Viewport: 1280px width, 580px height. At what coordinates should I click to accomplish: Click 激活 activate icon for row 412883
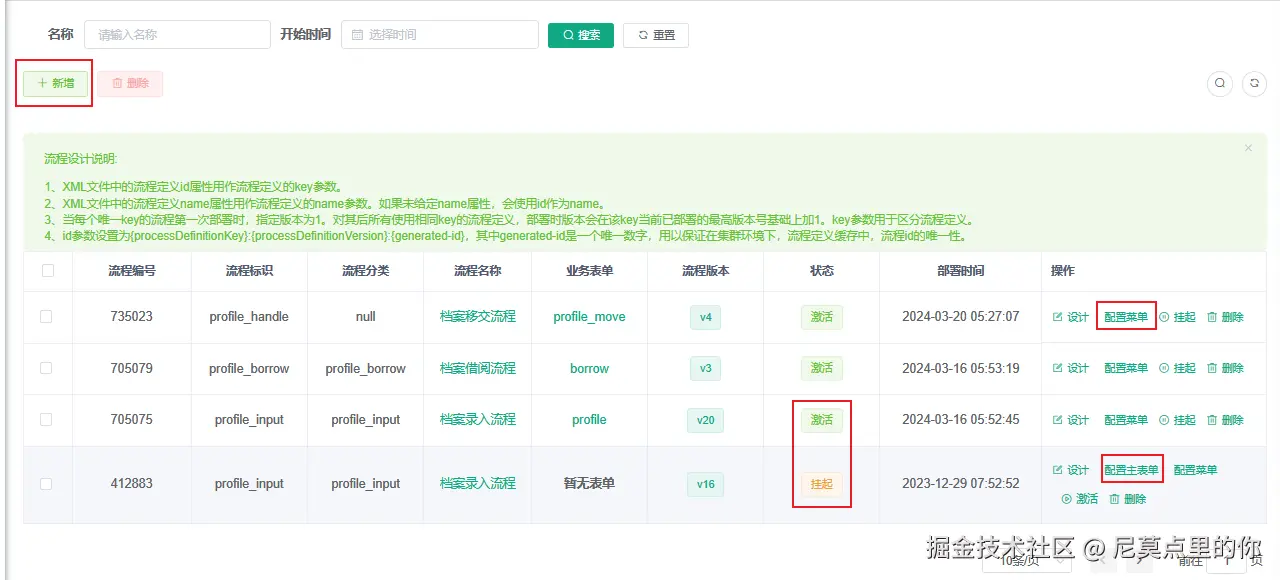(1080, 499)
